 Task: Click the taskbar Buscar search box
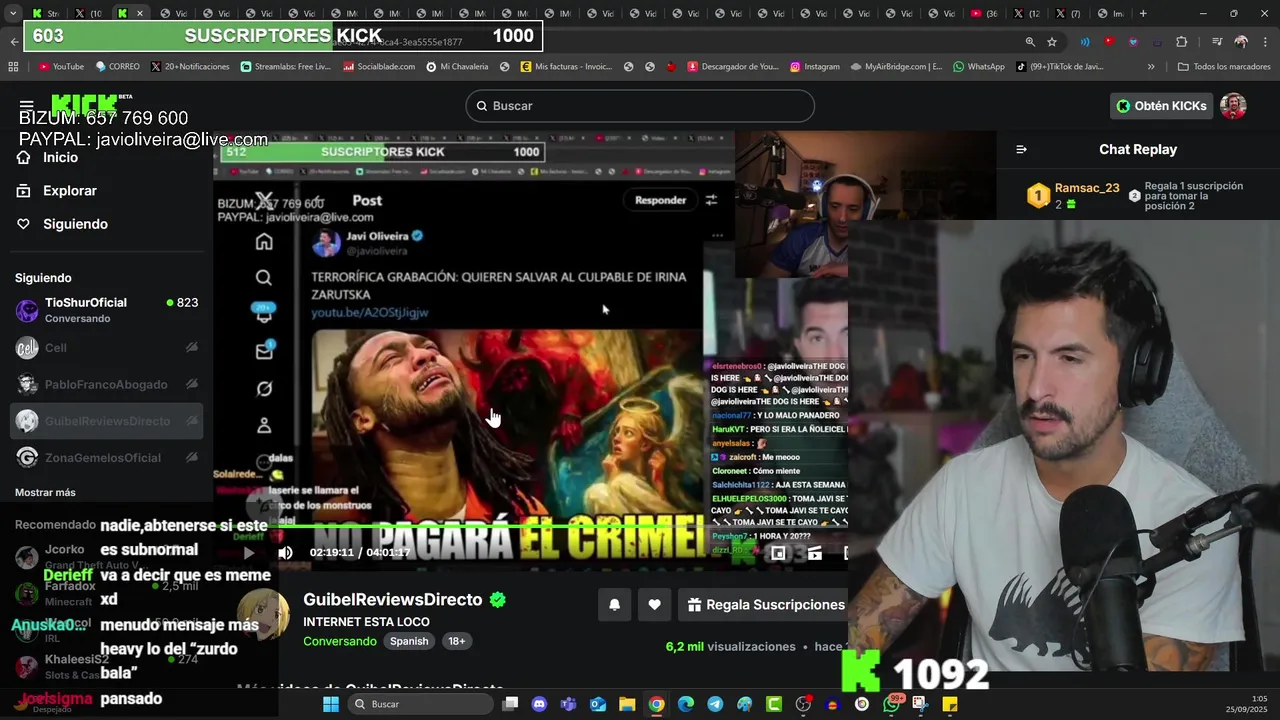click(420, 704)
